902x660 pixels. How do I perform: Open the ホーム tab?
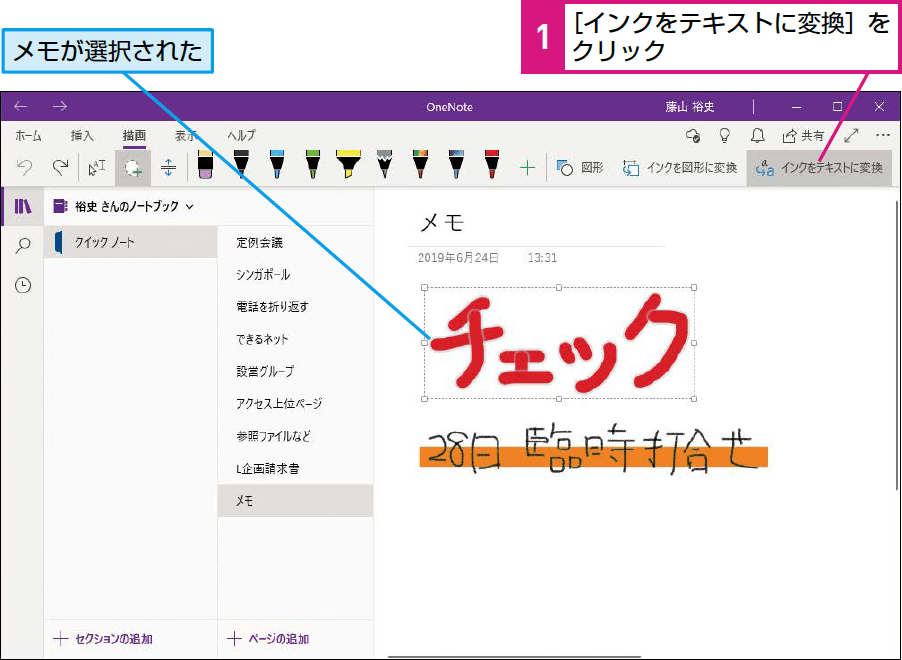coord(28,136)
